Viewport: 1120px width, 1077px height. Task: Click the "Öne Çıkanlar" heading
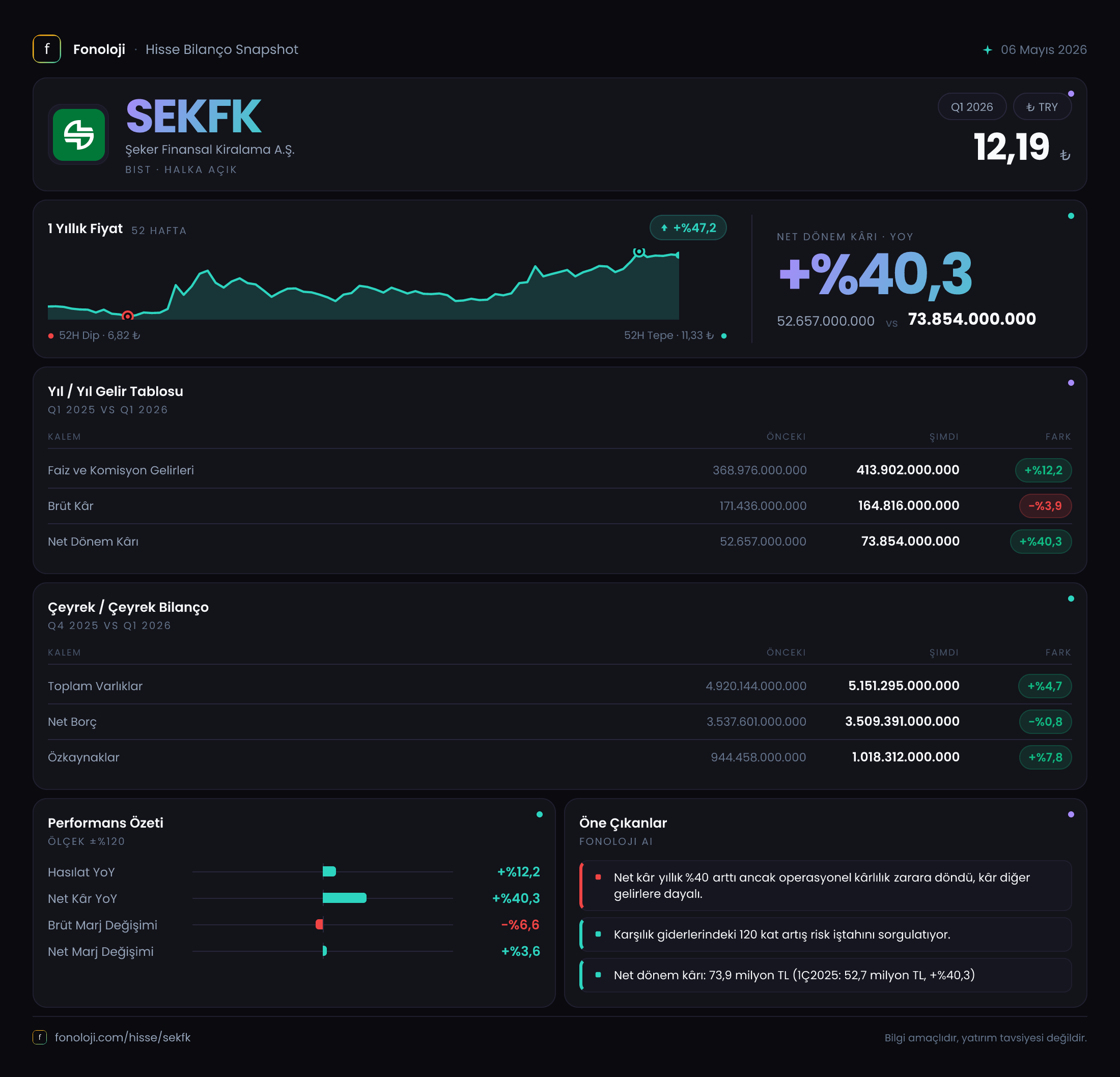click(x=623, y=823)
